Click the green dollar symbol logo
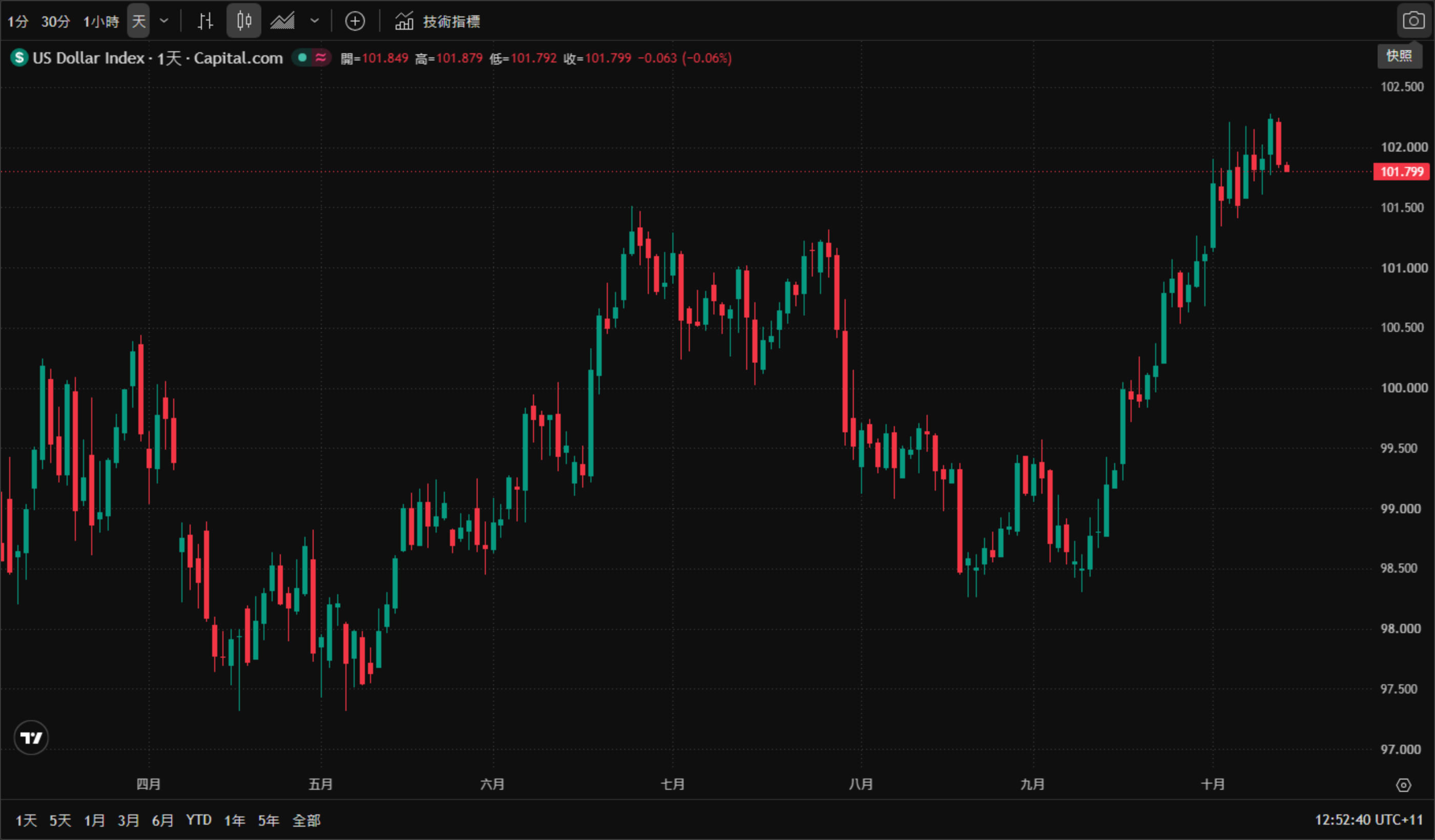This screenshot has height=840, width=1435. pyautogui.click(x=19, y=57)
